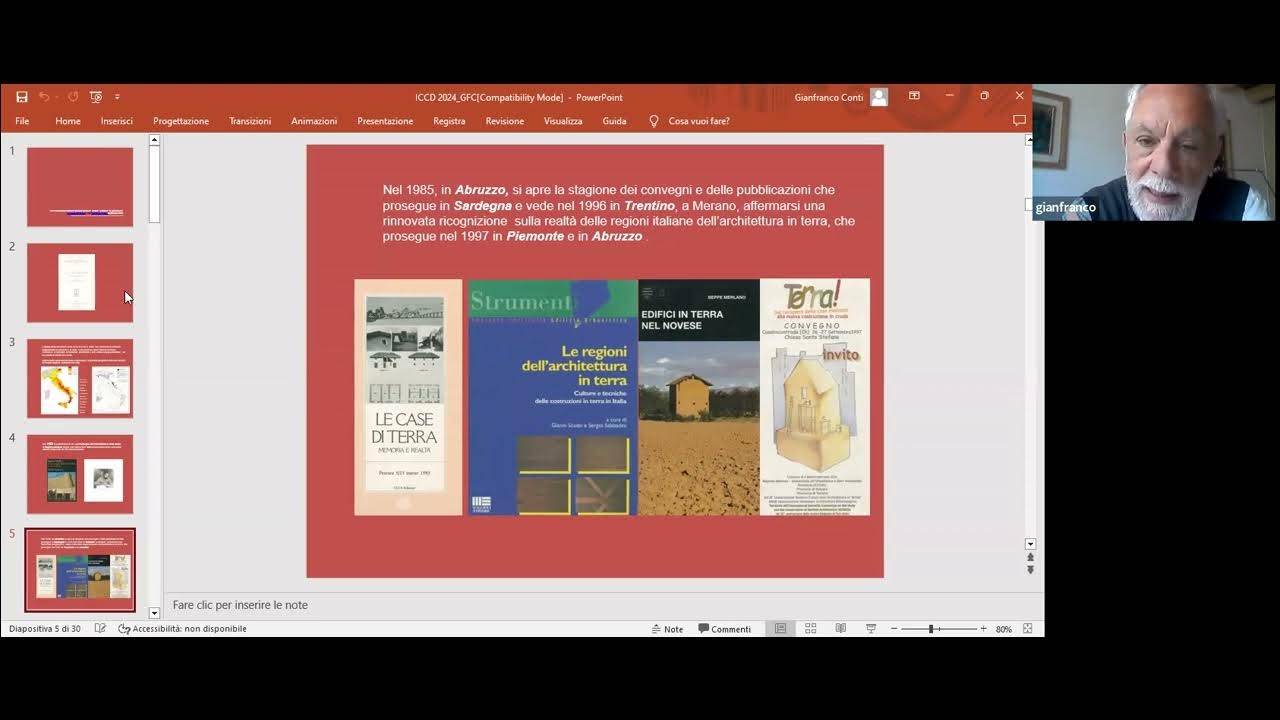Save the presentation using the floppy disk icon
The height and width of the screenshot is (720, 1280).
click(x=21, y=97)
